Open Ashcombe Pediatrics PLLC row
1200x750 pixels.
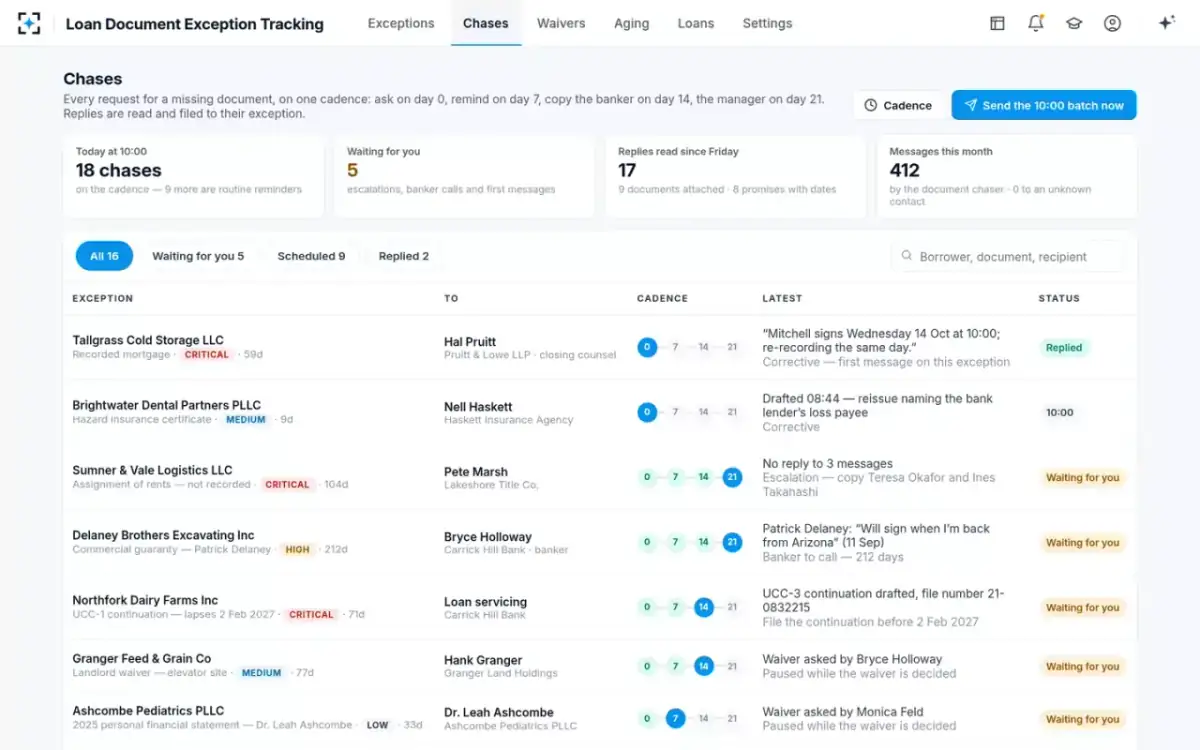[x=600, y=718]
